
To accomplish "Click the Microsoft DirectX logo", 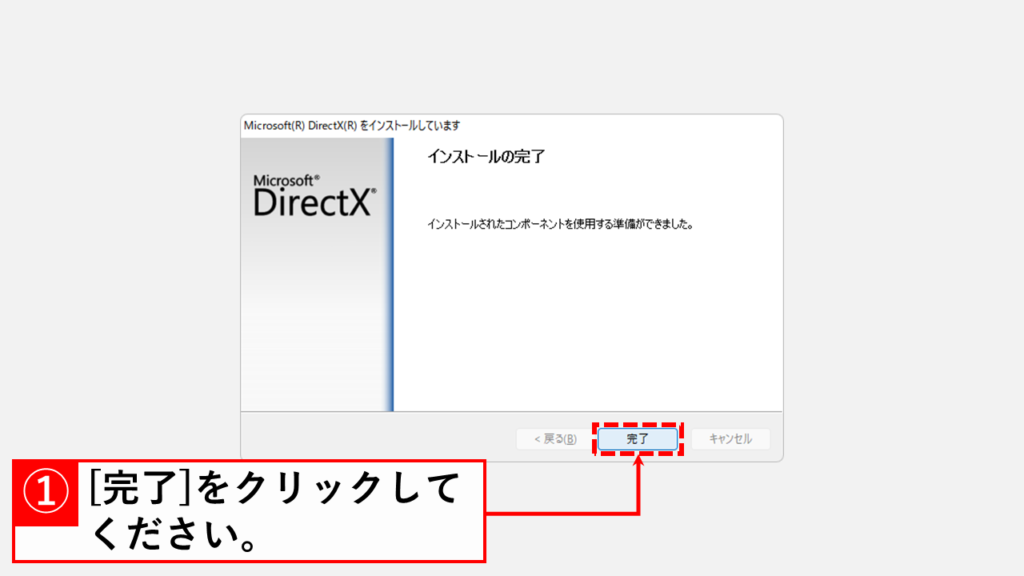I will pyautogui.click(x=315, y=195).
